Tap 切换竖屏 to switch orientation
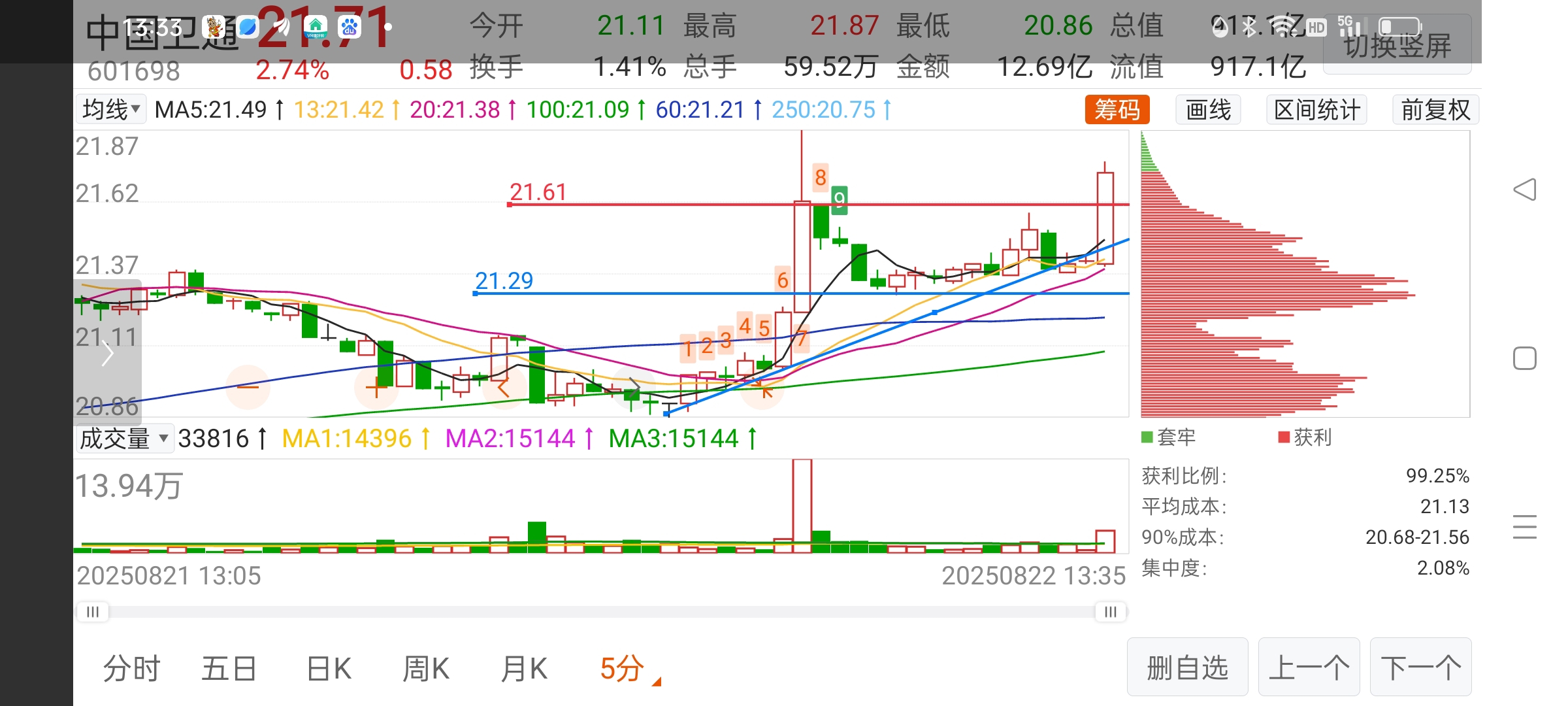Image resolution: width=1568 pixels, height=706 pixels. 1397,46
